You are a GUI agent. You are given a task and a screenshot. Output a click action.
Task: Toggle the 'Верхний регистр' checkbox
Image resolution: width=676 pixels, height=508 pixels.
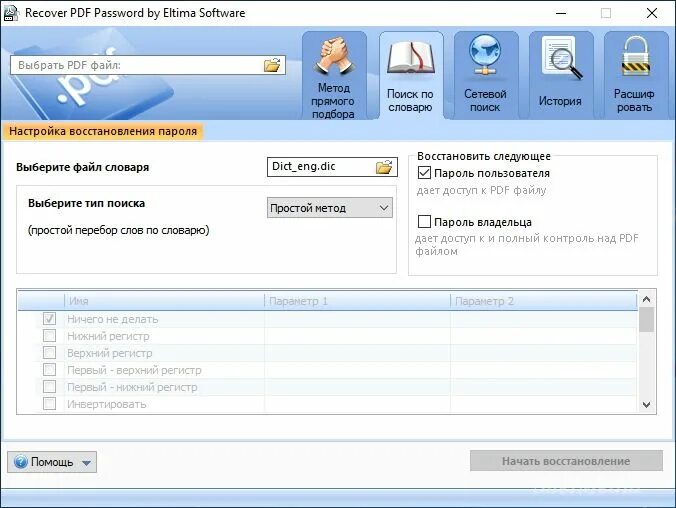[x=50, y=353]
